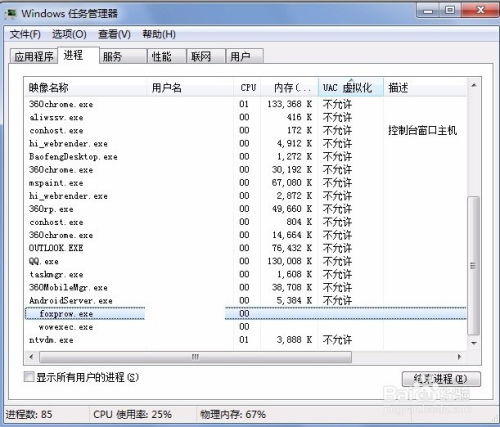This screenshot has width=500, height=427.
Task: Sort processes by 内存 column header
Action: [x=289, y=88]
